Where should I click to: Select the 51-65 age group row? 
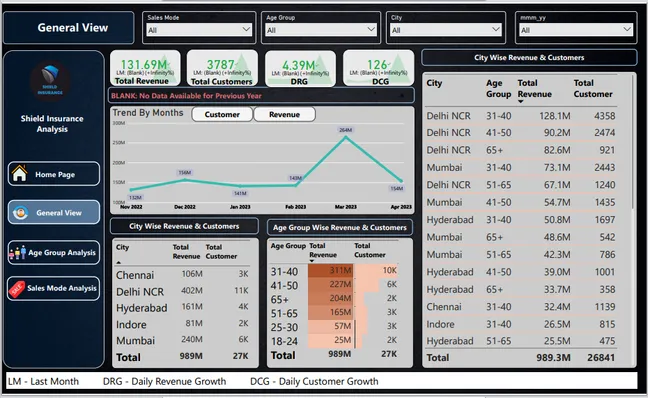click(x=334, y=313)
